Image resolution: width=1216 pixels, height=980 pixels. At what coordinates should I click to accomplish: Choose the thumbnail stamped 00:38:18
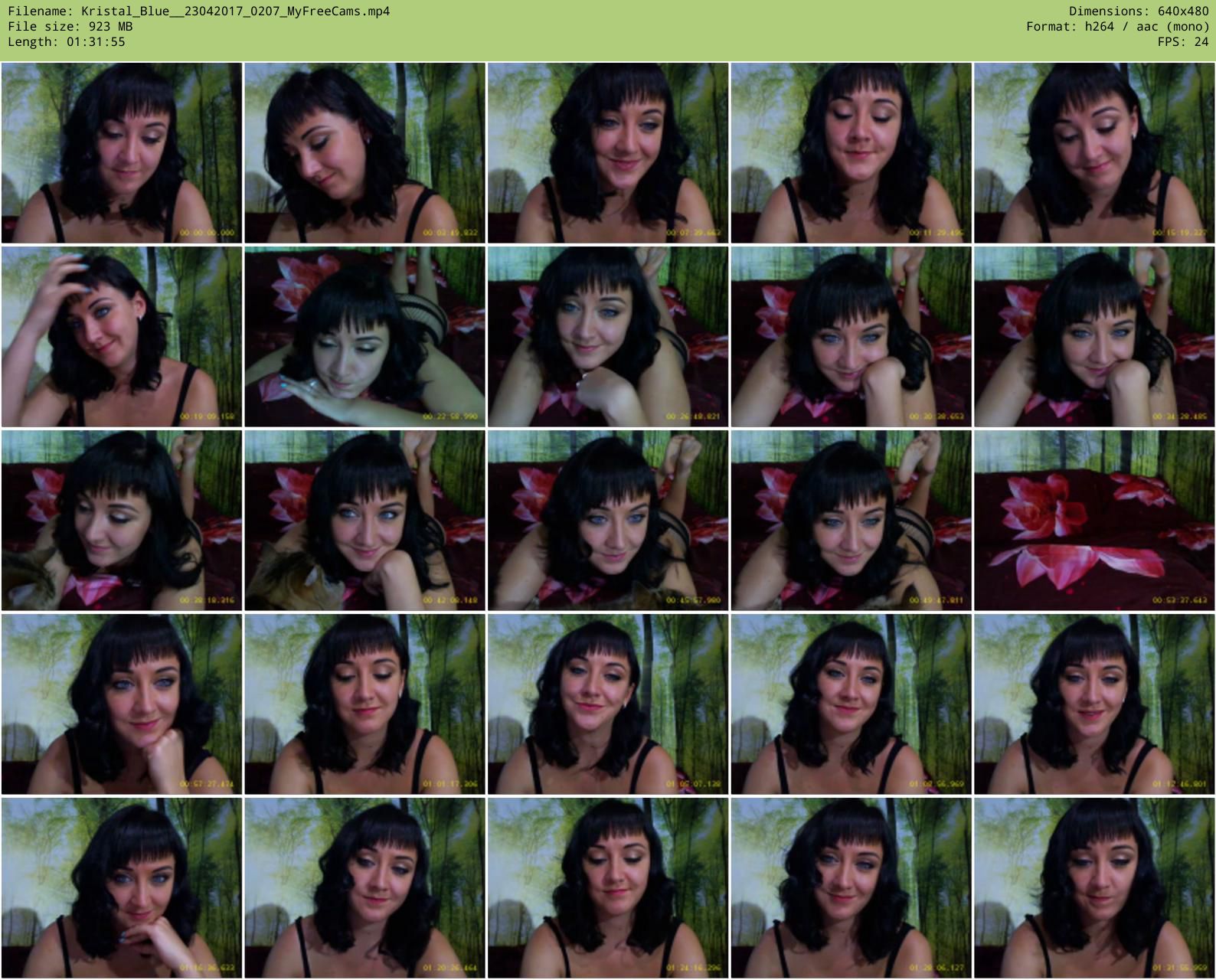122,521
